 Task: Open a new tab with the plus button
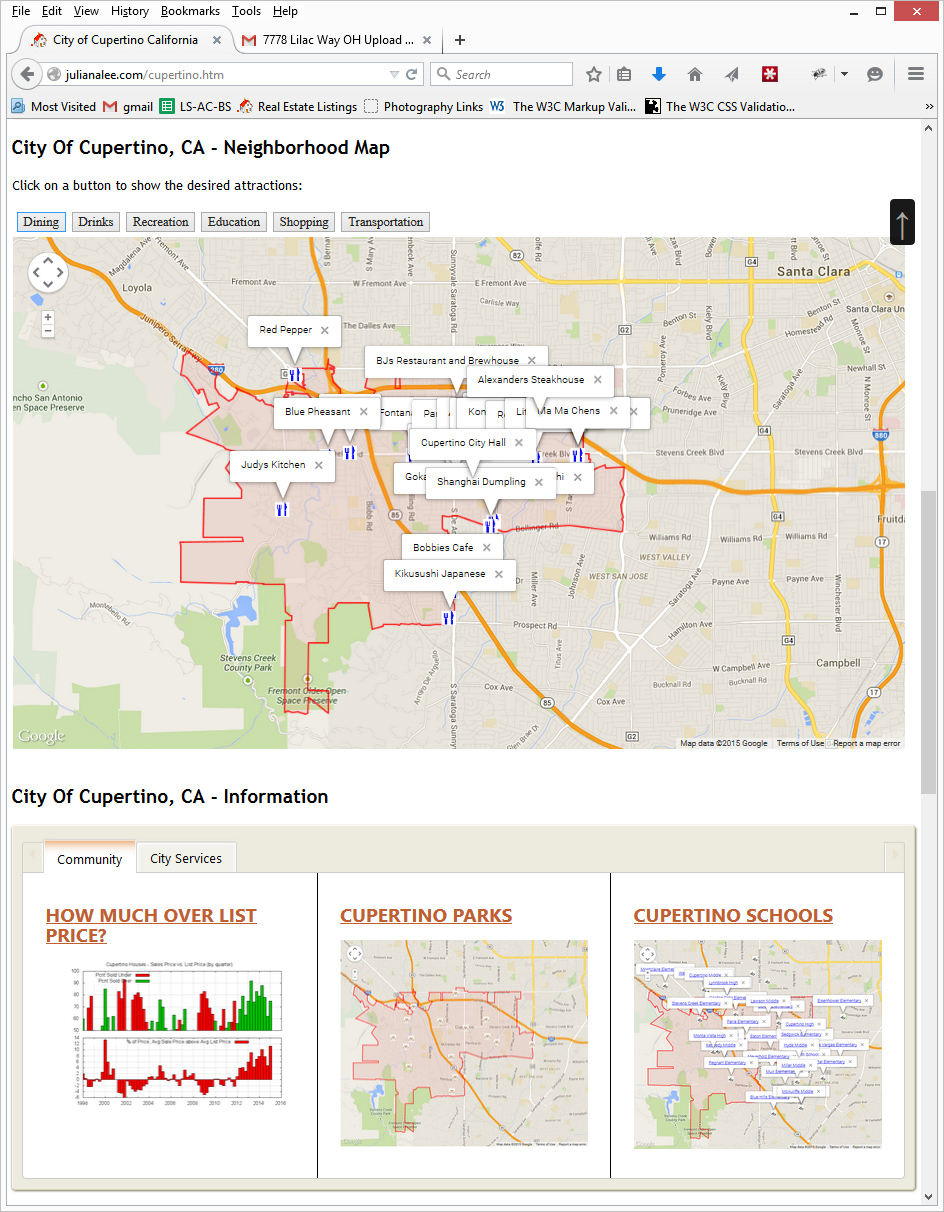pyautogui.click(x=460, y=40)
